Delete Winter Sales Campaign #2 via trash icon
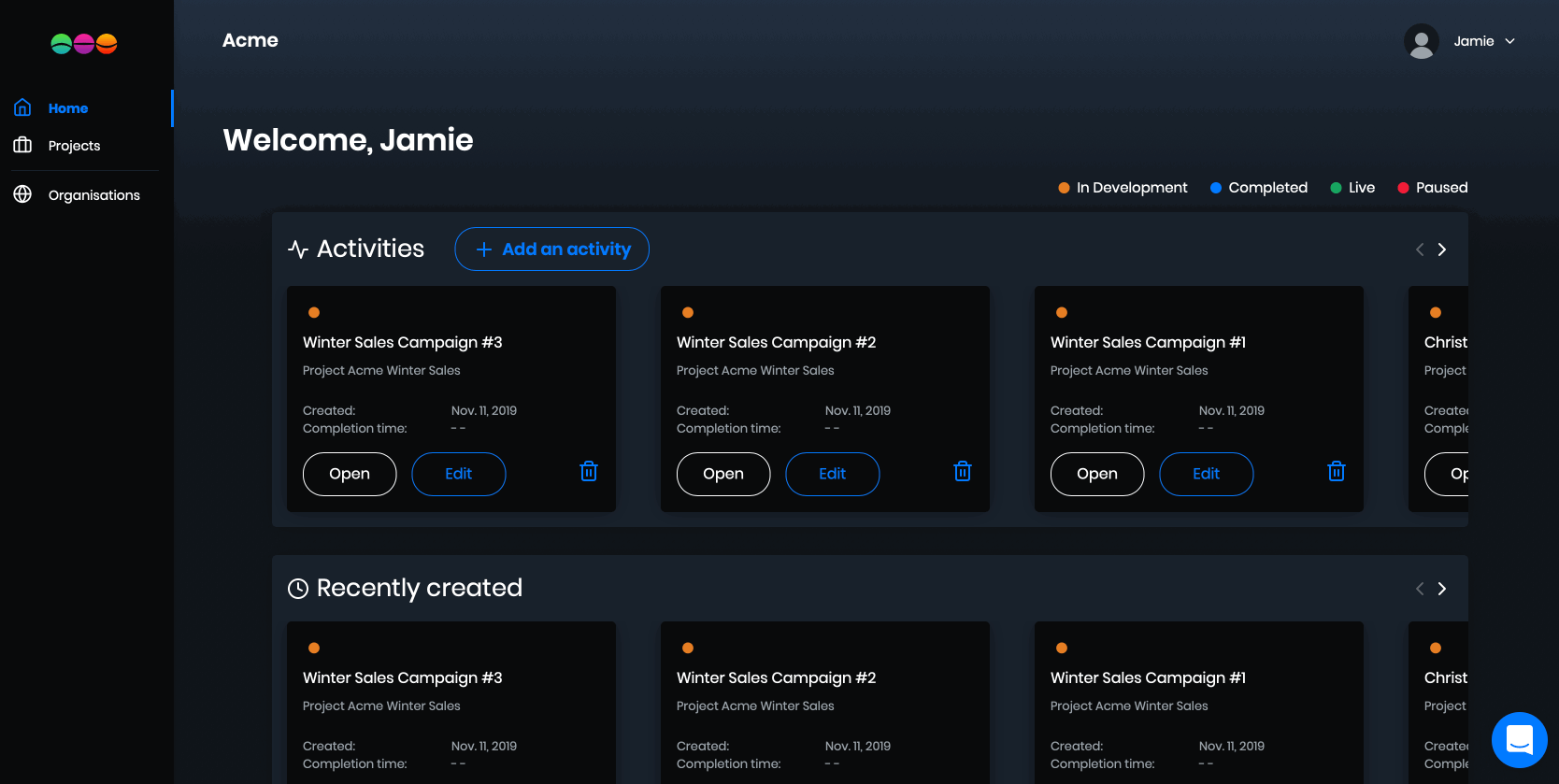This screenshot has width=1559, height=784. (x=963, y=471)
